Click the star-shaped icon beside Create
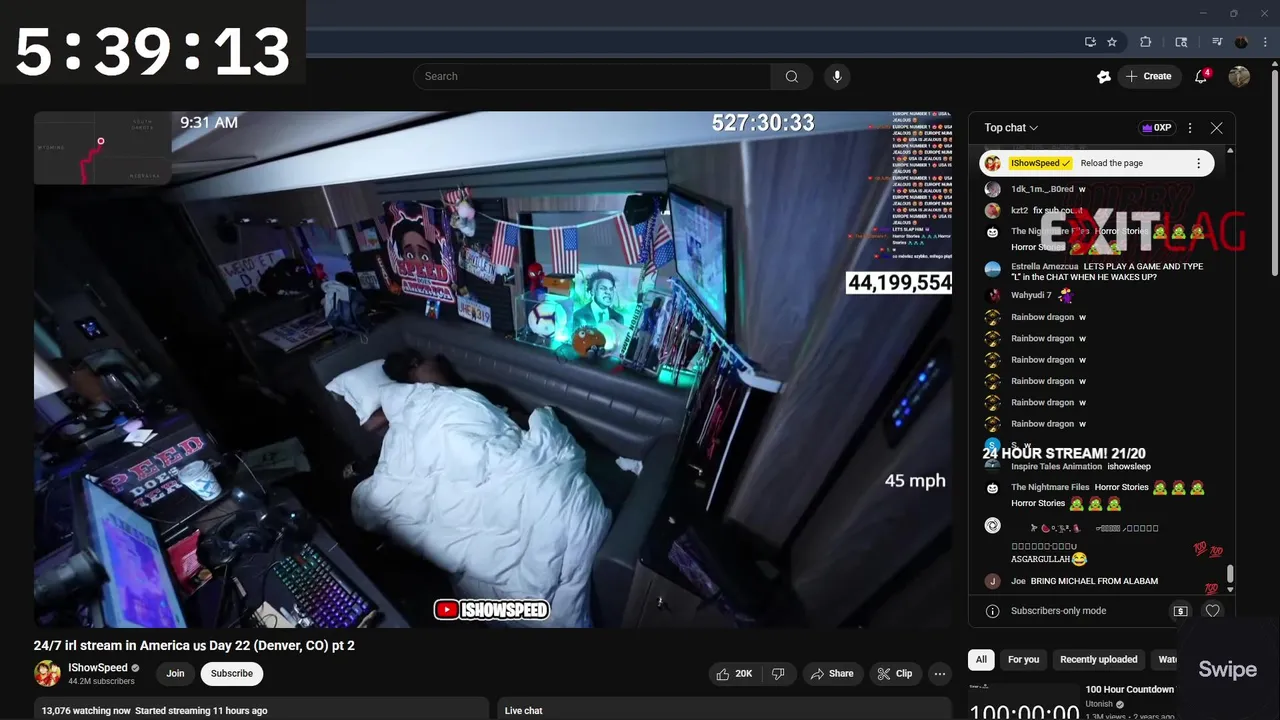 pyautogui.click(x=1104, y=76)
